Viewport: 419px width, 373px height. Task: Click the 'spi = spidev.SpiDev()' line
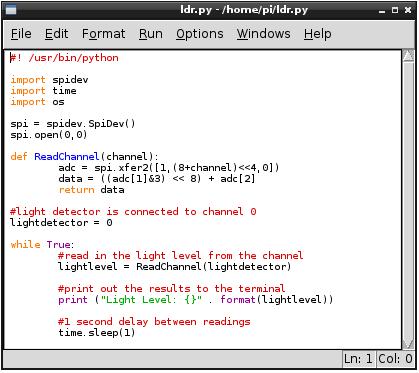pos(73,124)
